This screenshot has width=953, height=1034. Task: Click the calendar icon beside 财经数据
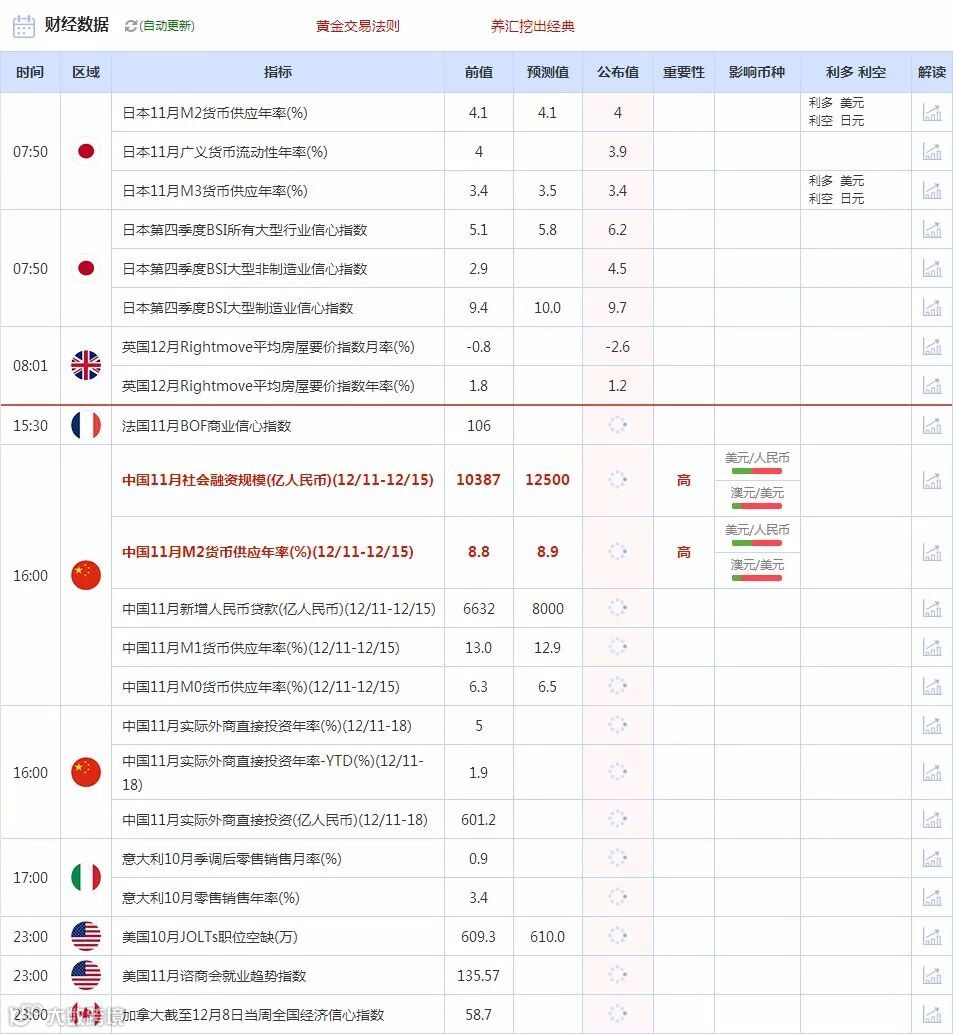click(24, 26)
